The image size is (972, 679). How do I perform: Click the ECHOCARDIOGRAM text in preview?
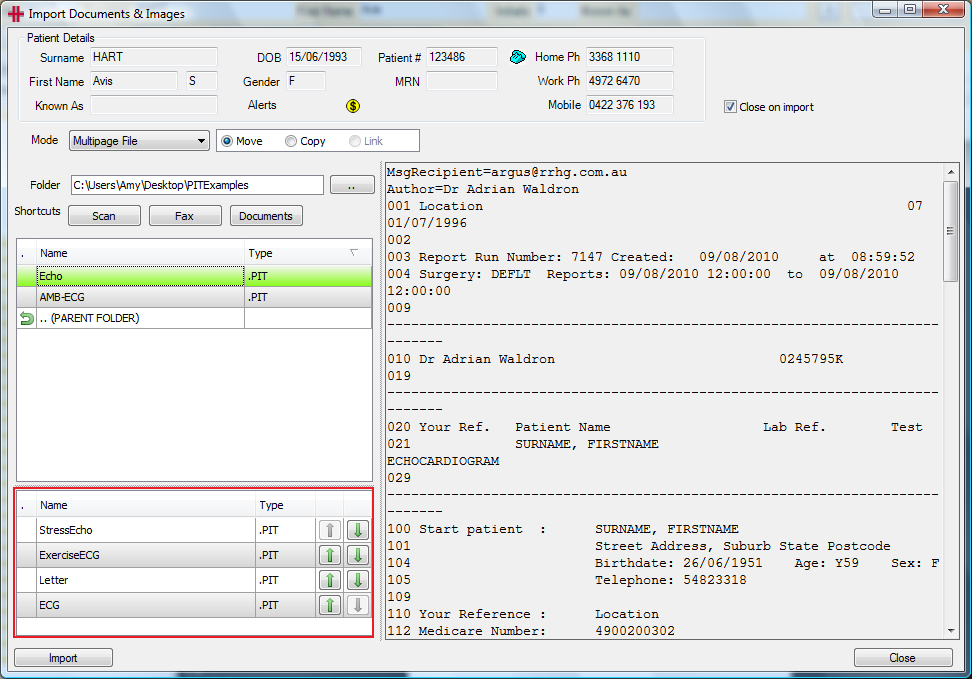click(x=443, y=461)
